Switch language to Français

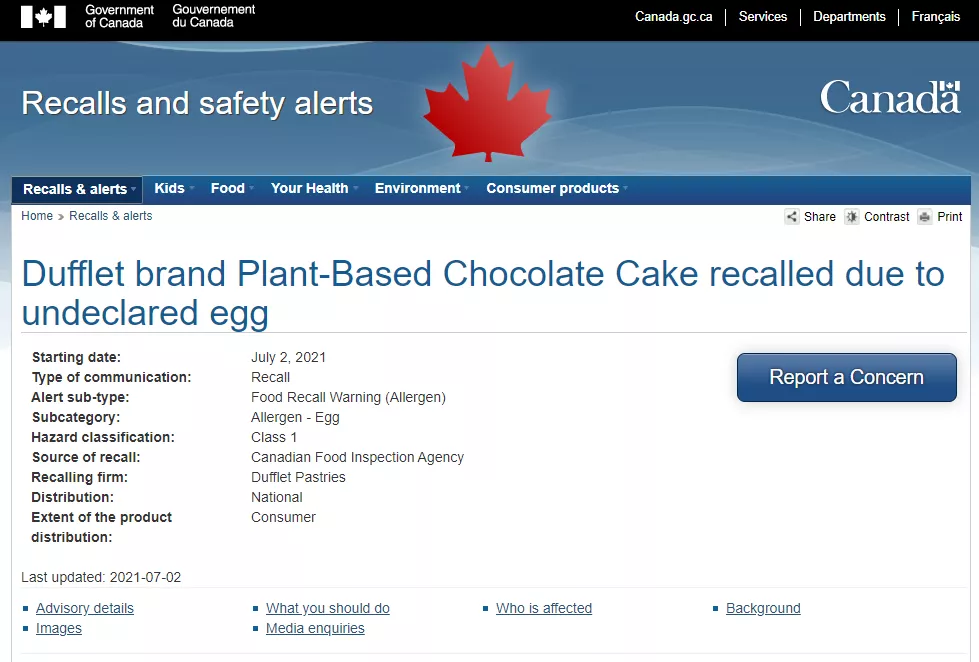pyautogui.click(x=935, y=17)
